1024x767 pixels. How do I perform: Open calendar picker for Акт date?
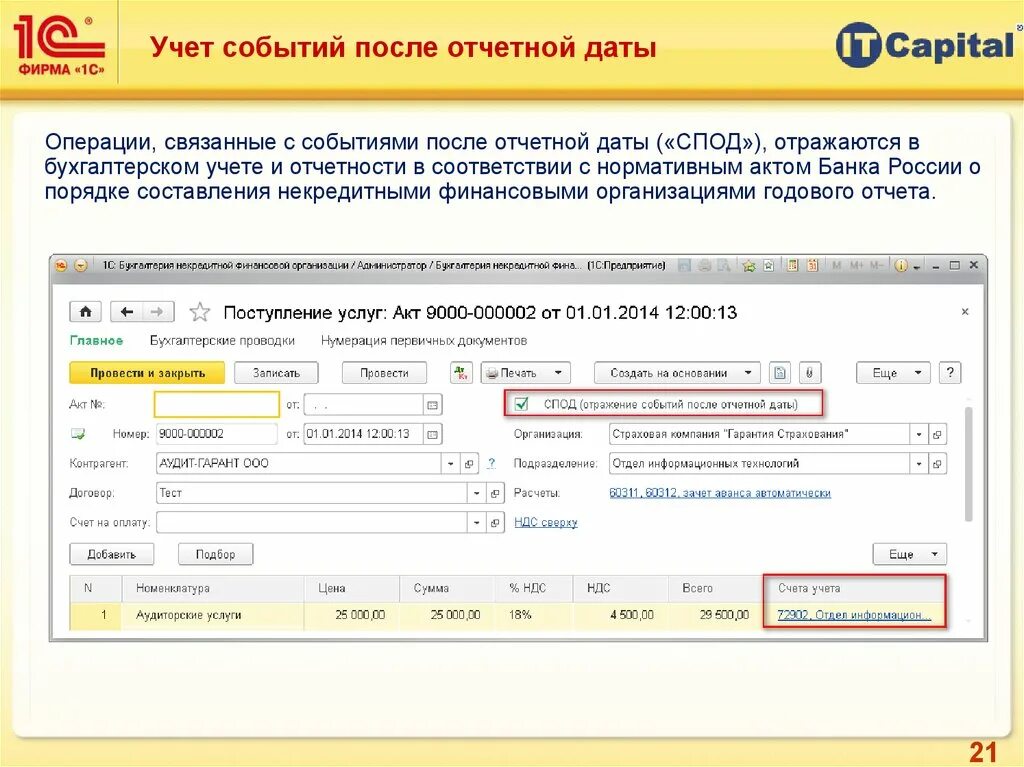pos(432,405)
